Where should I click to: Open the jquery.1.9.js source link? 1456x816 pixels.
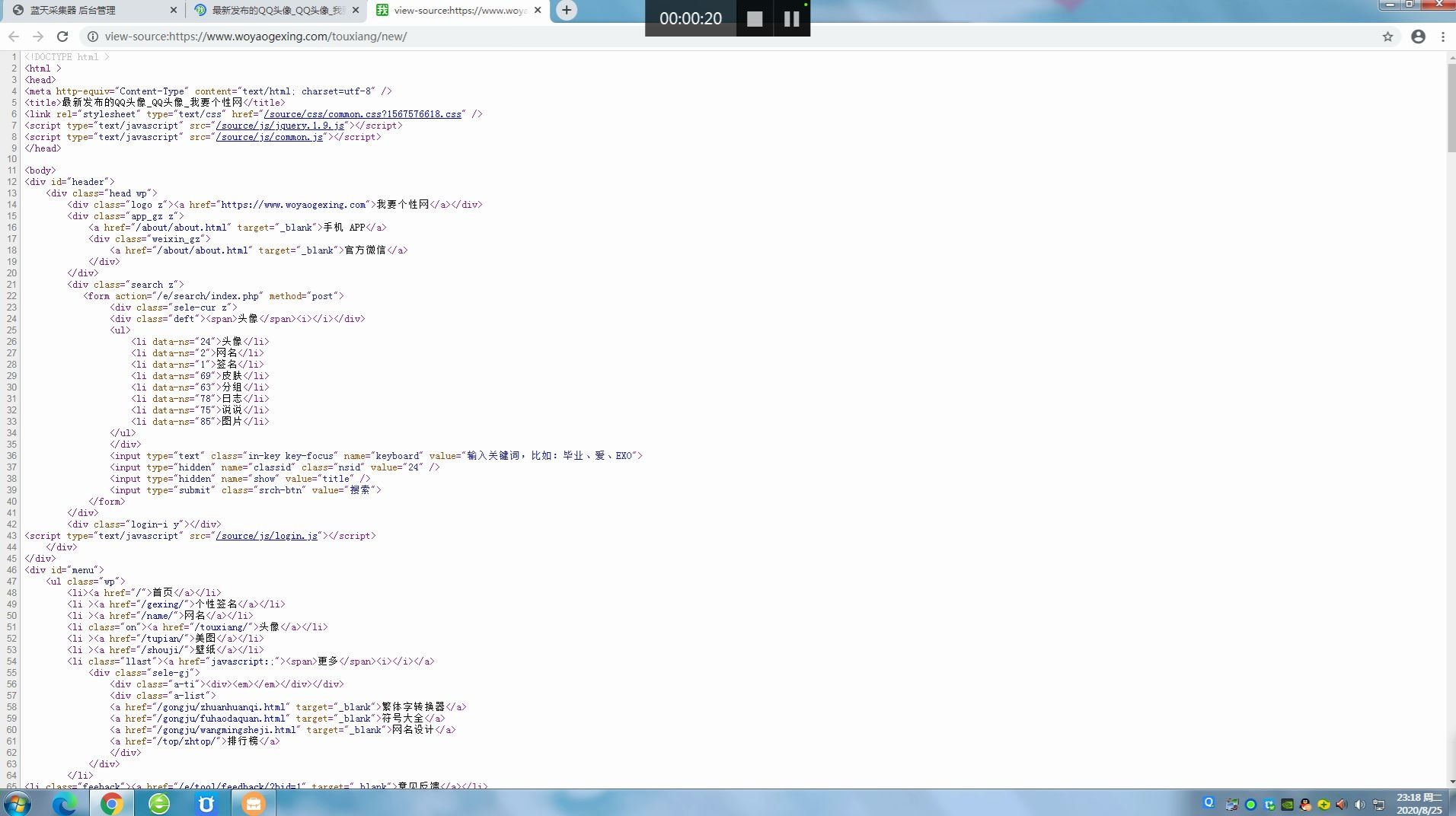coord(280,126)
